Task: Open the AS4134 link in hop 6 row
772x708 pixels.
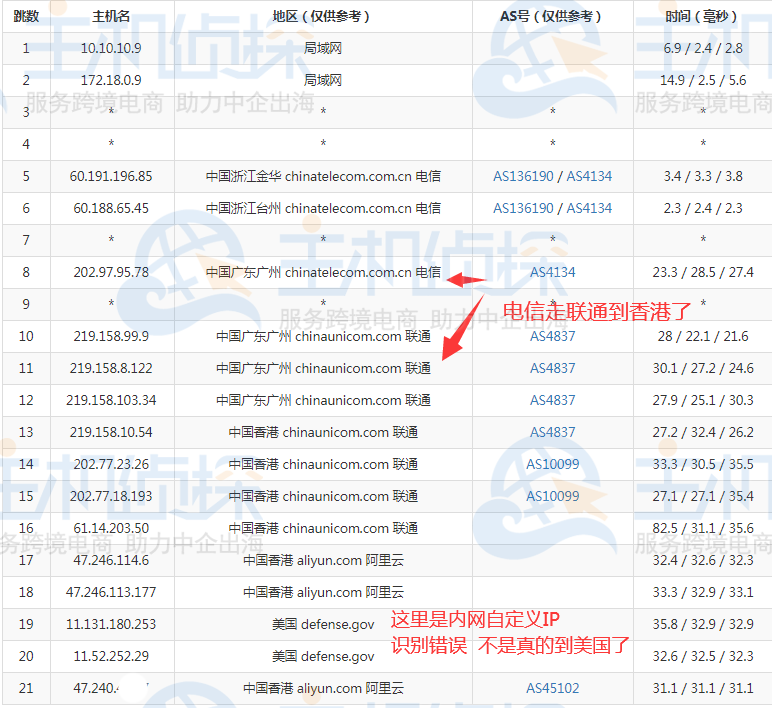Action: click(x=589, y=208)
